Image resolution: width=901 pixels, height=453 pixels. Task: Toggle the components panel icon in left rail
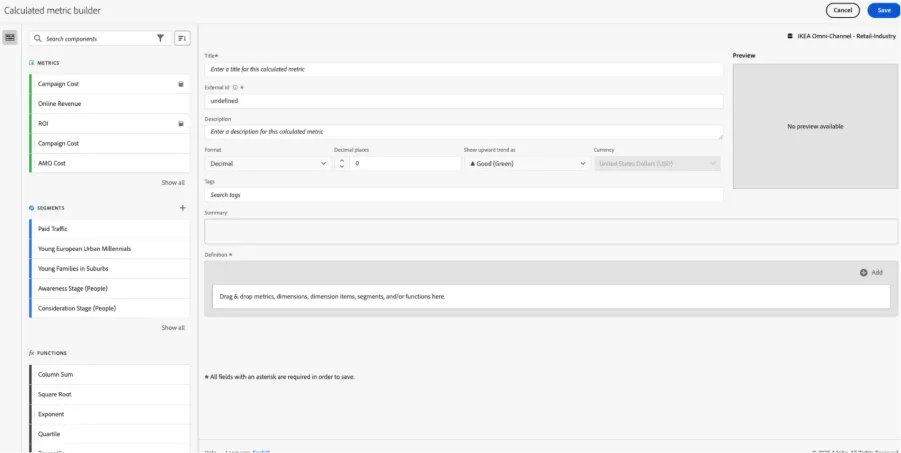point(10,37)
